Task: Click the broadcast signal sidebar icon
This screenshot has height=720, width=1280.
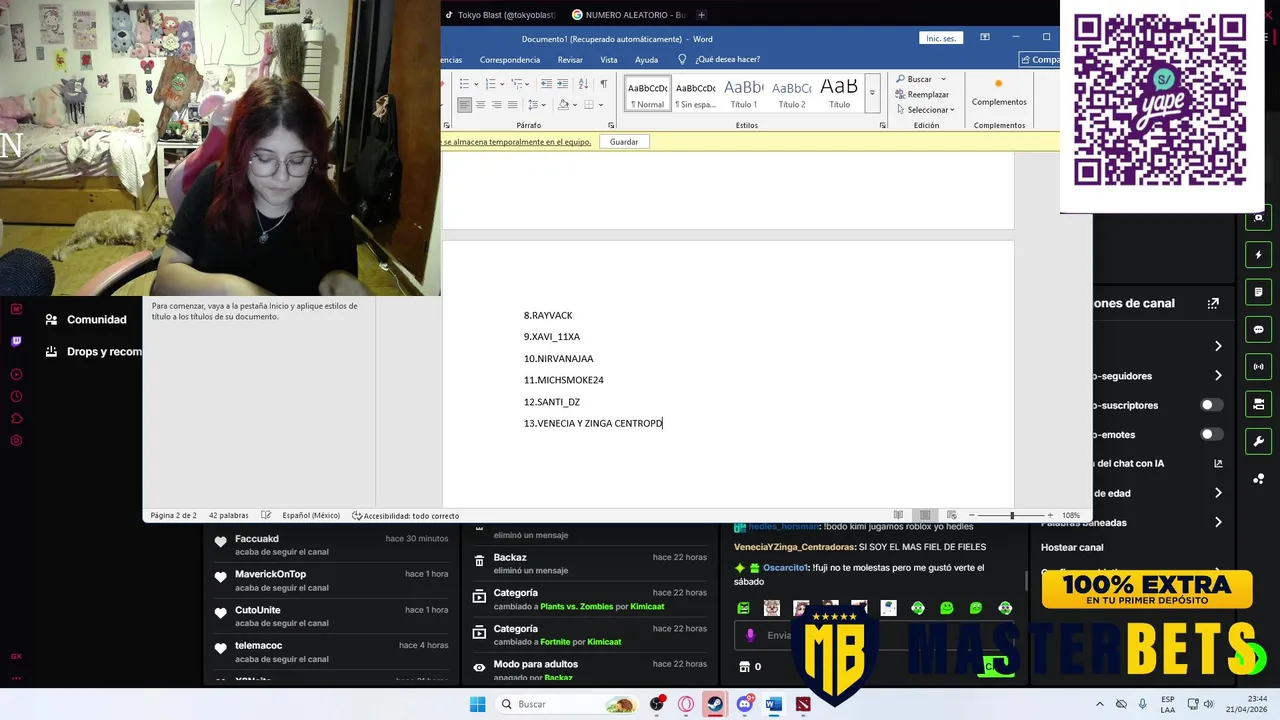Action: [1259, 367]
